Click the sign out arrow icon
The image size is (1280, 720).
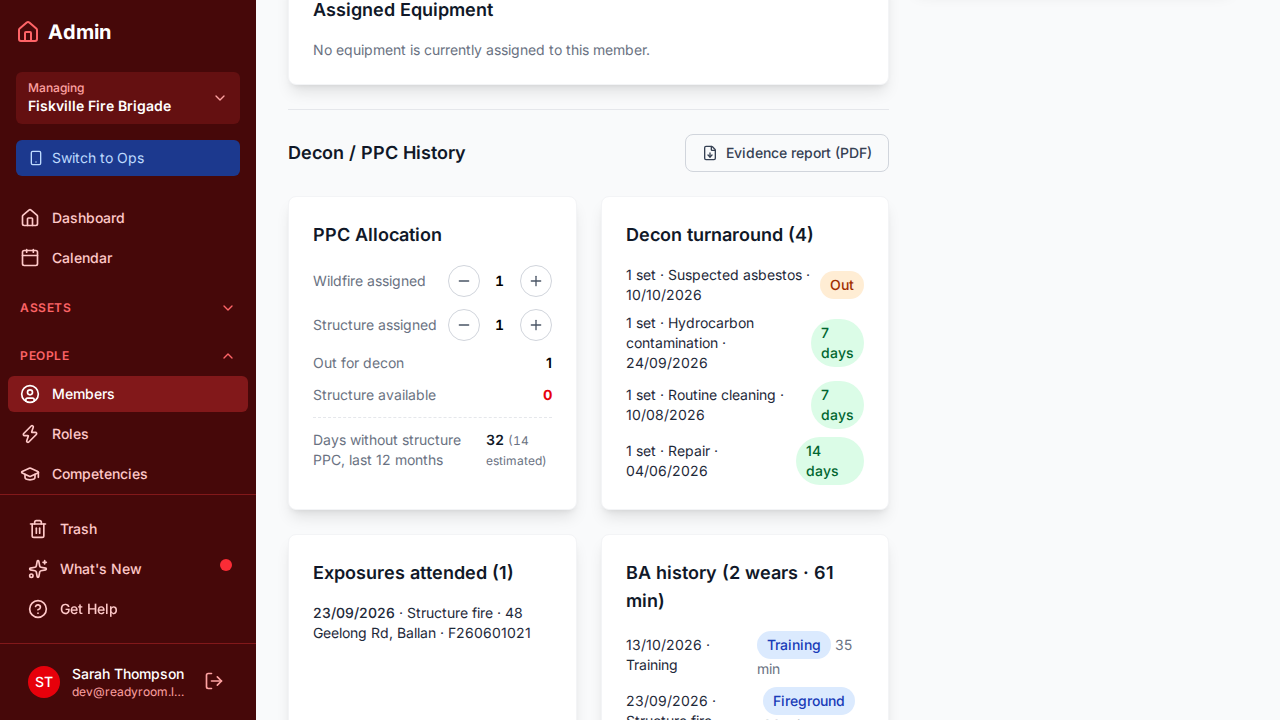[214, 681]
